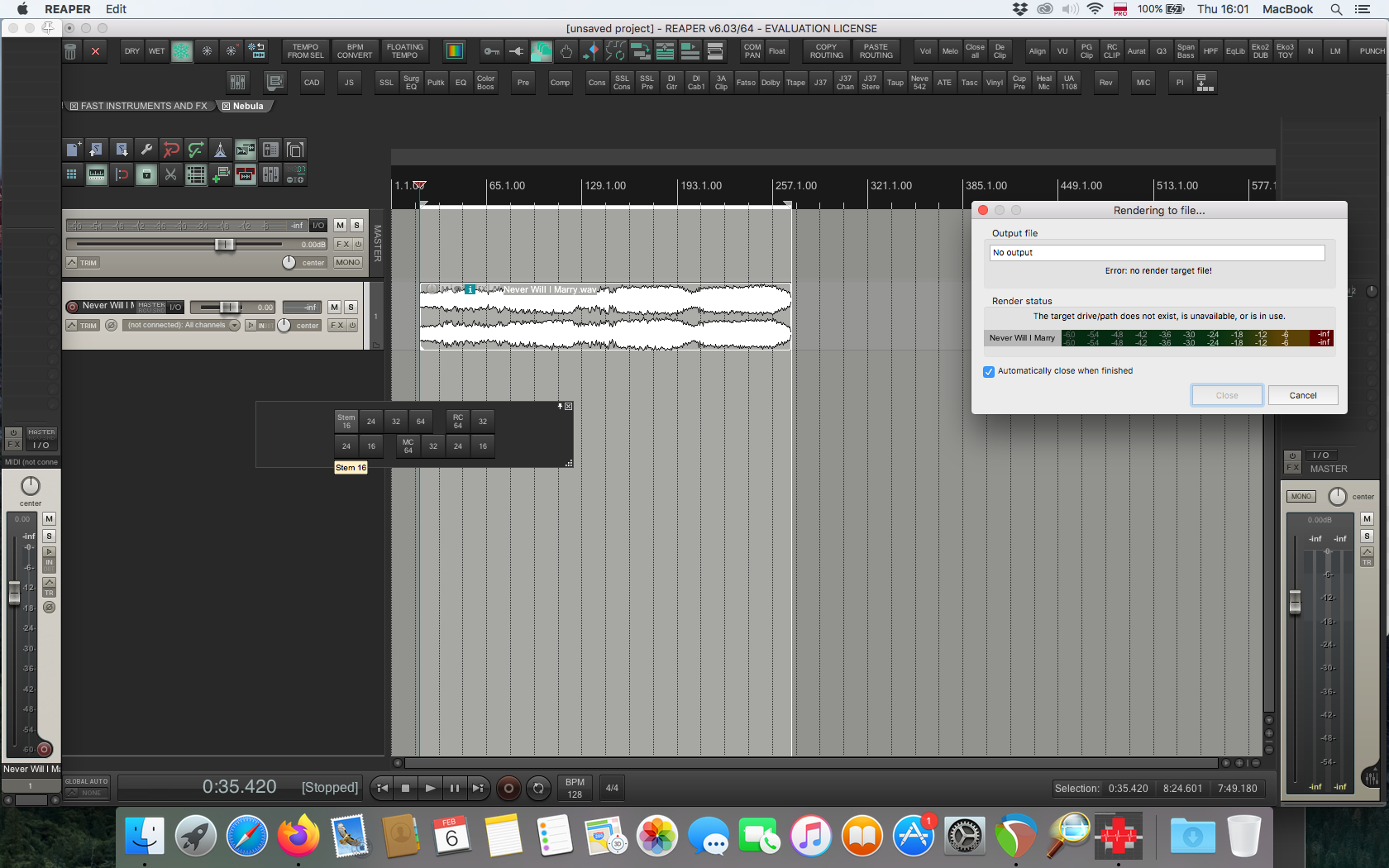This screenshot has width=1389, height=868.
Task: Click the master track pan knob in track panel
Action: [289, 262]
